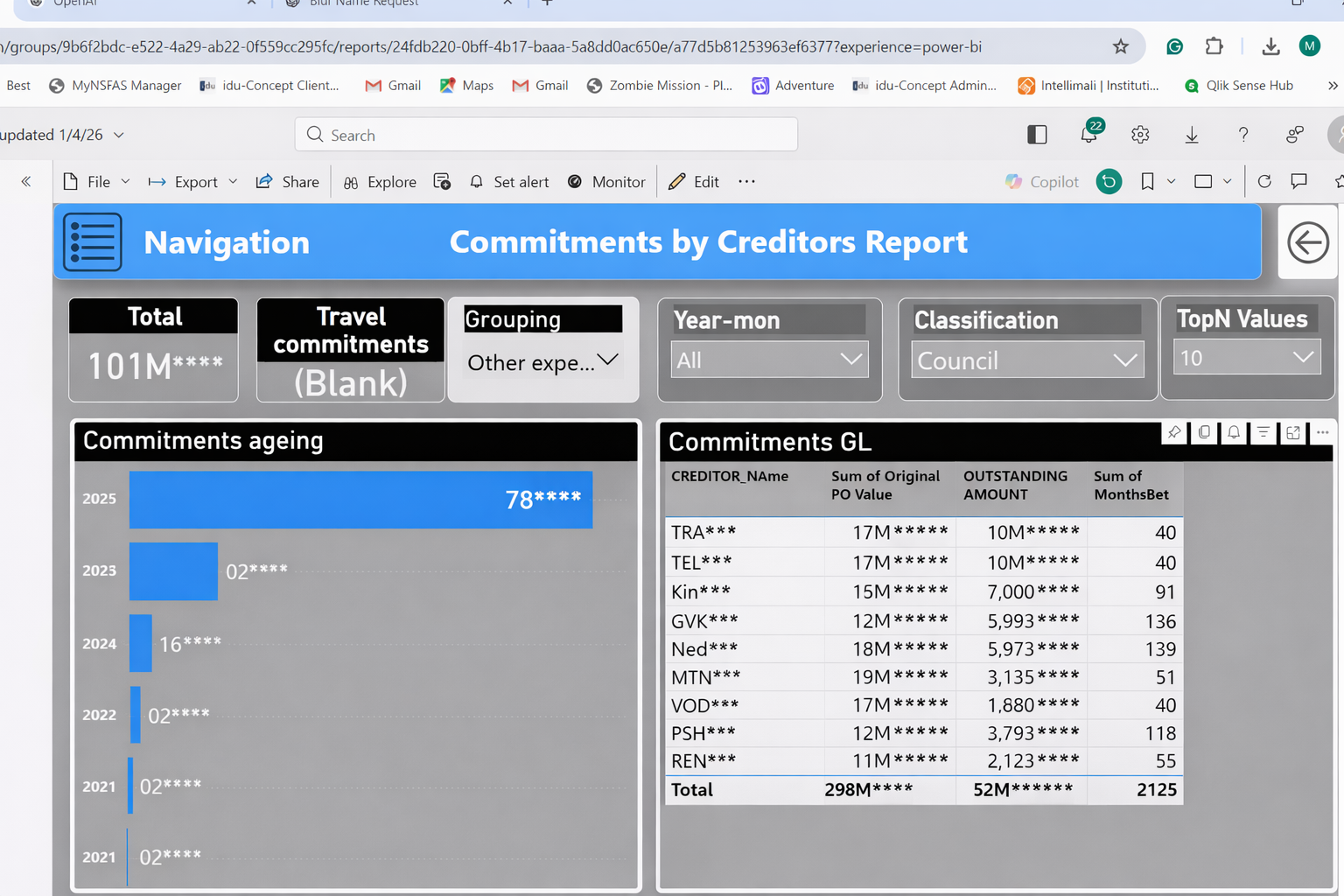Viewport: 1344px width, 896px height.
Task: Collapse the left navigation pane with double chevron
Action: point(26,181)
